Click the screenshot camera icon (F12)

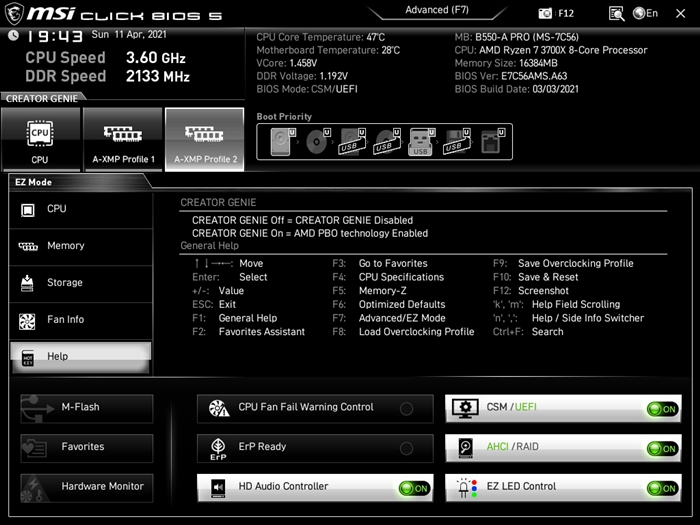[x=545, y=13]
